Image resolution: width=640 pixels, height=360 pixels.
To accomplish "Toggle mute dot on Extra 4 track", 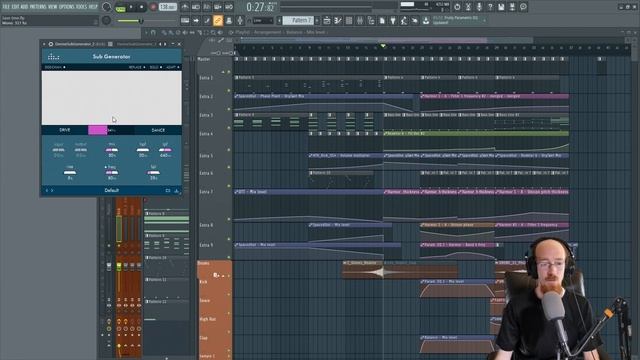I will point(229,150).
